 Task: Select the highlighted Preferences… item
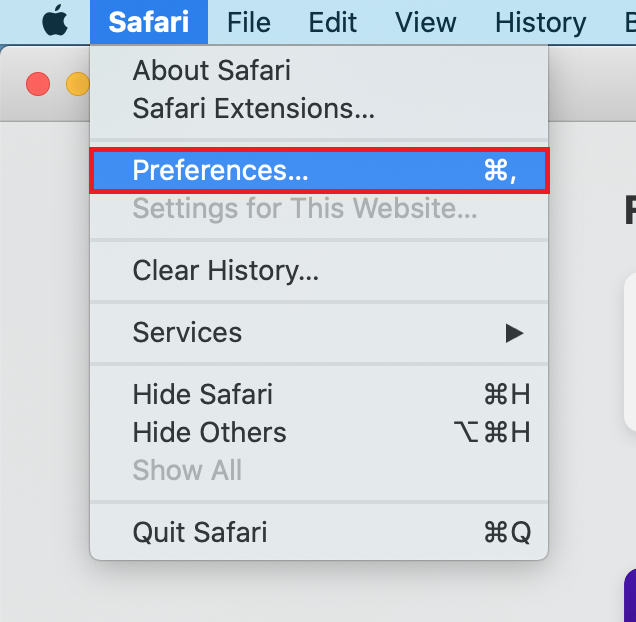pyautogui.click(x=319, y=170)
